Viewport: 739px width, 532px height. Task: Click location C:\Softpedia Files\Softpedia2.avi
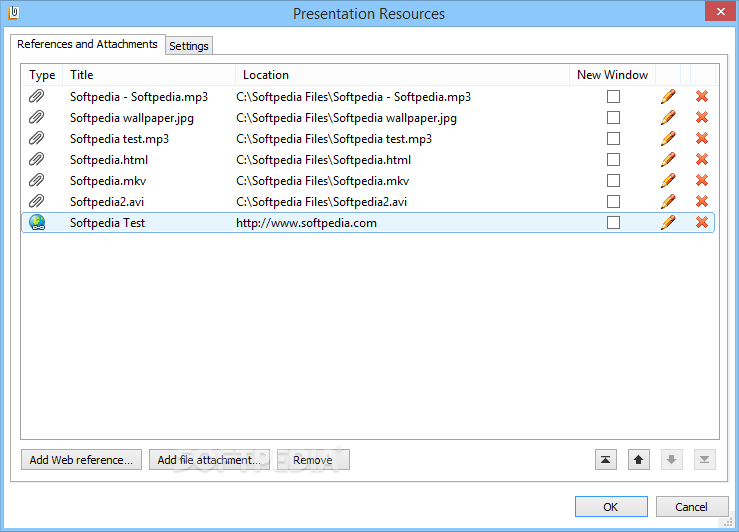click(x=321, y=202)
